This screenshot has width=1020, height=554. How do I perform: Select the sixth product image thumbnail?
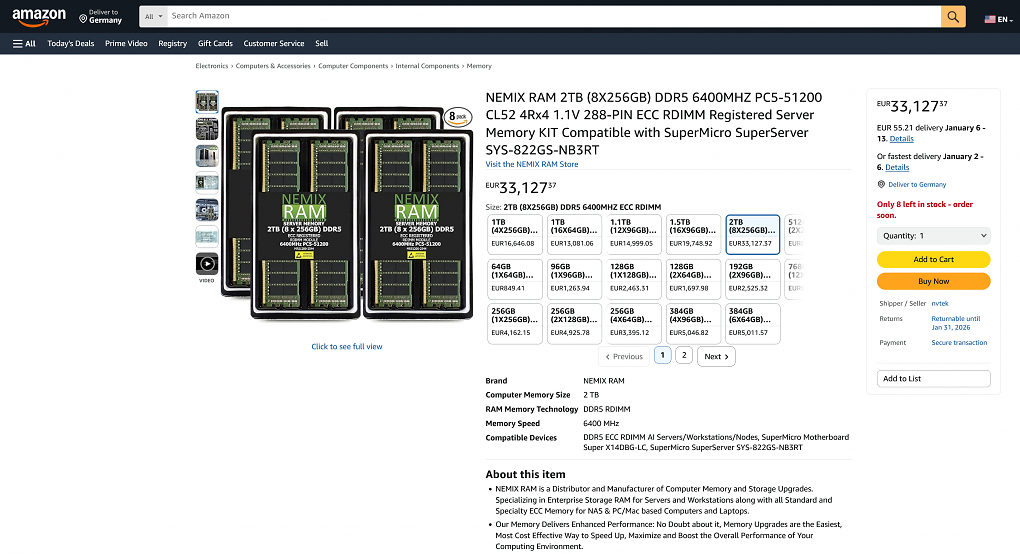point(207,237)
